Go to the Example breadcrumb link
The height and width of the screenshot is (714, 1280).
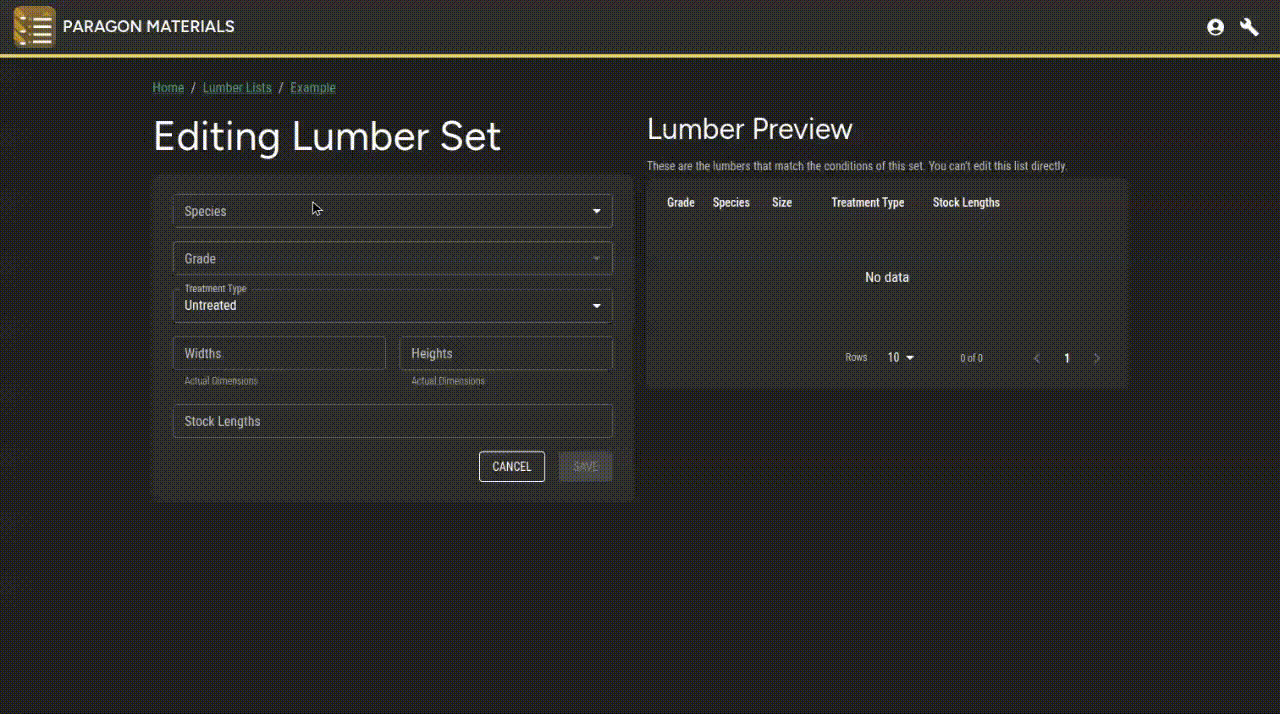(313, 88)
